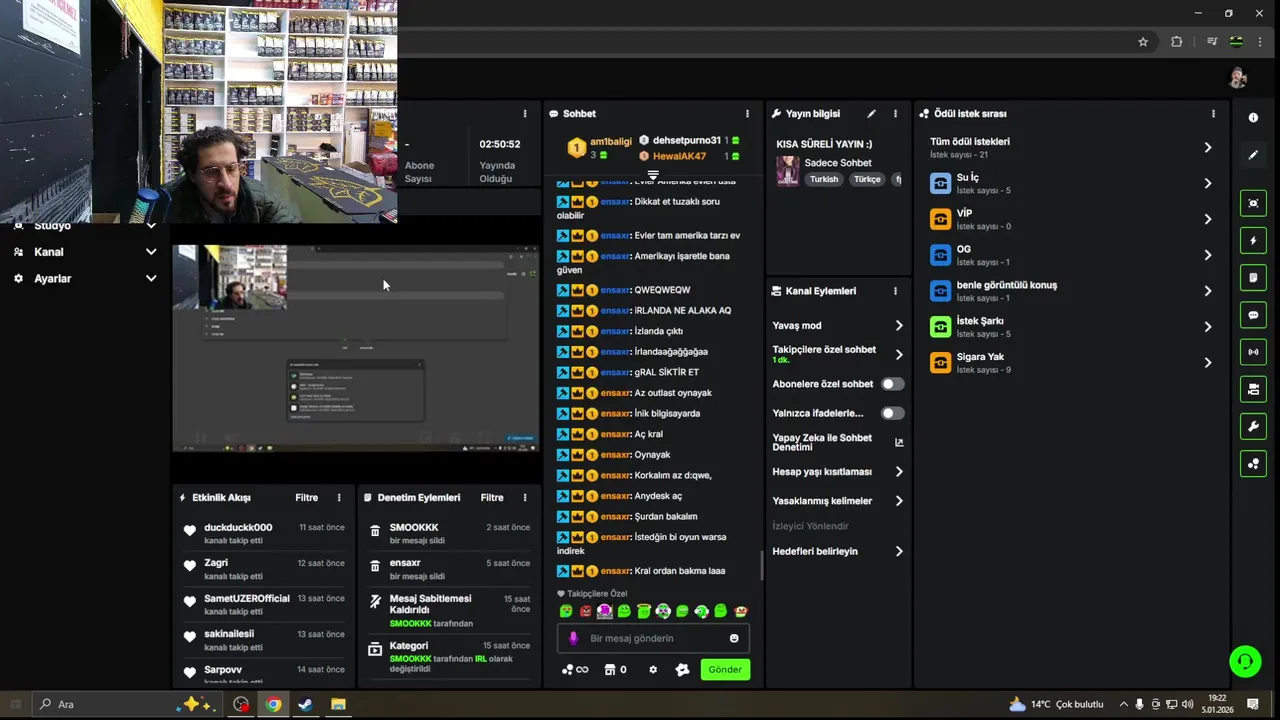
Task: Toggle the notes panel icon in sidebar
Action: pyautogui.click(x=1253, y=278)
